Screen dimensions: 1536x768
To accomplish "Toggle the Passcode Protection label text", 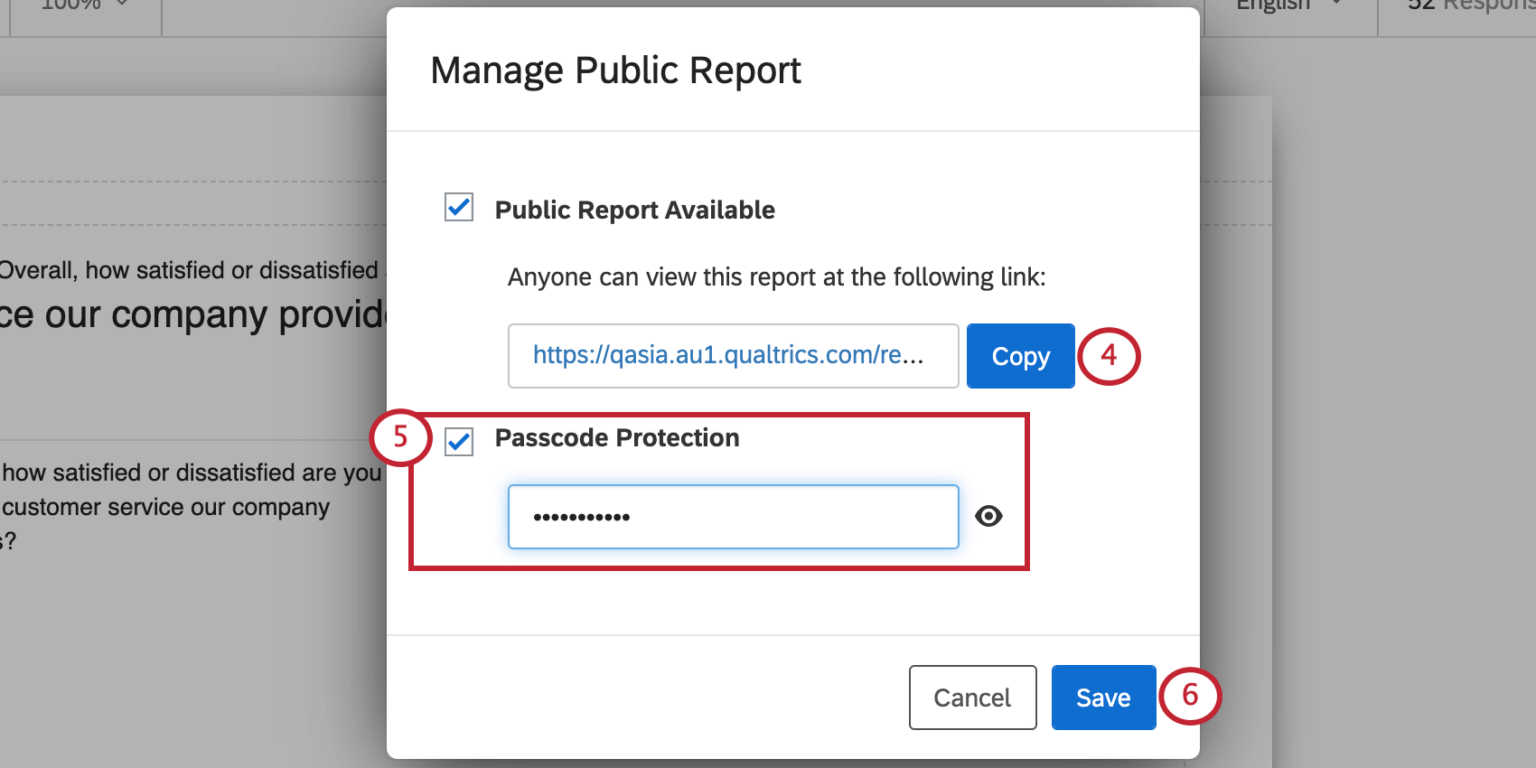I will point(616,438).
